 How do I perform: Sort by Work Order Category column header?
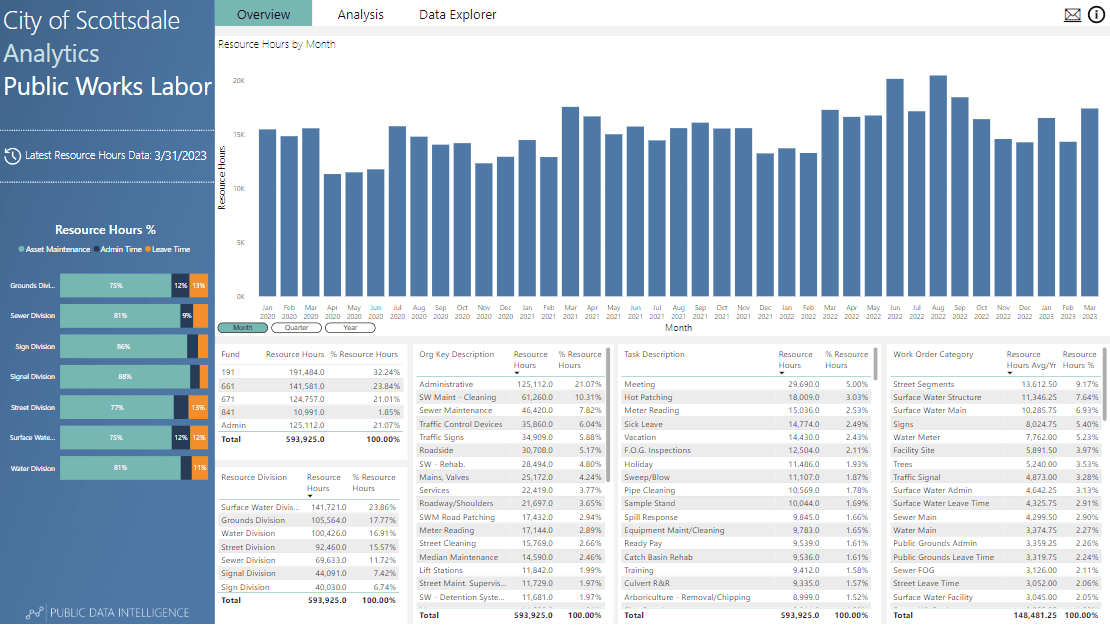(933, 354)
